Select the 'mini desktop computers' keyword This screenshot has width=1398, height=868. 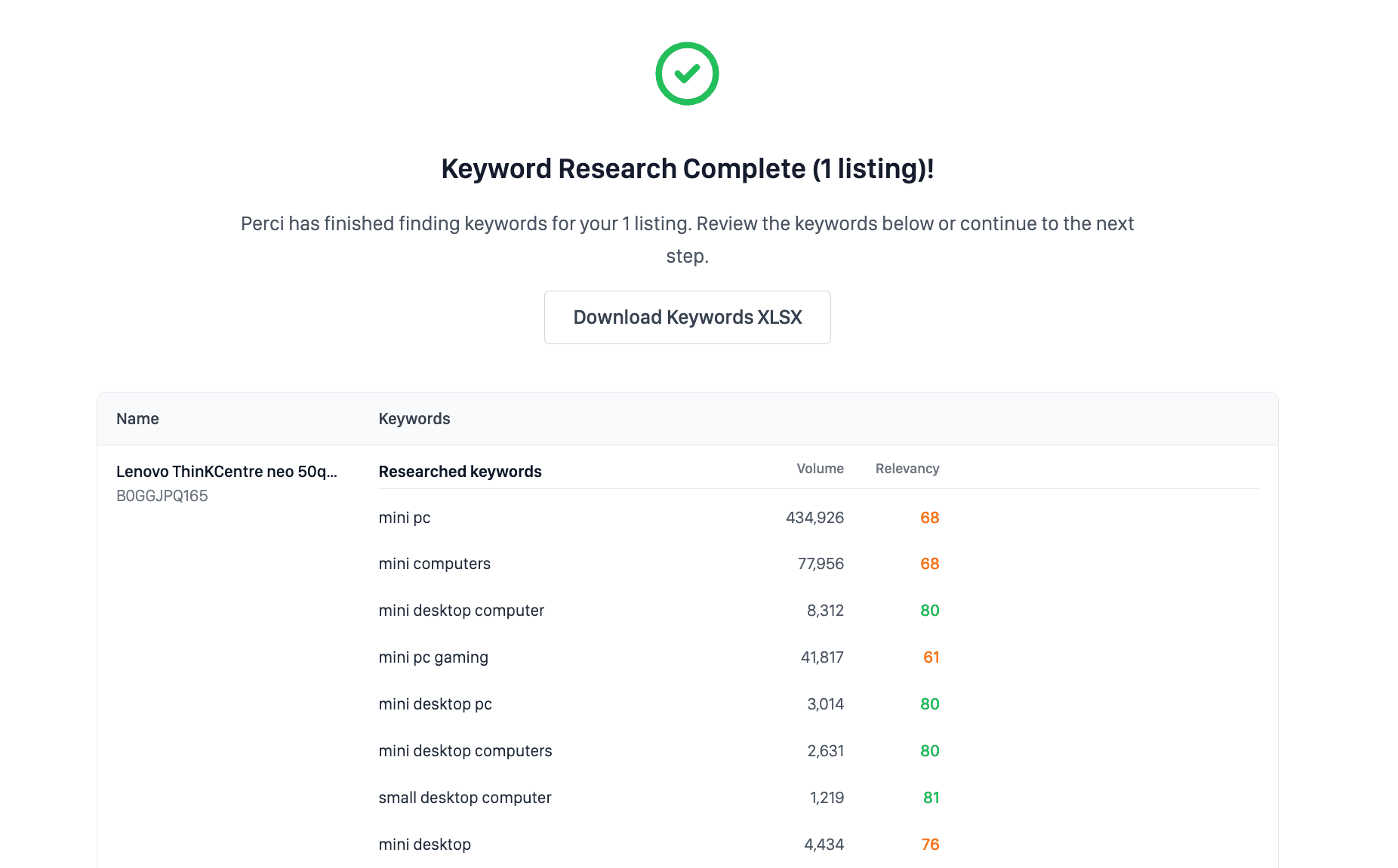(465, 751)
